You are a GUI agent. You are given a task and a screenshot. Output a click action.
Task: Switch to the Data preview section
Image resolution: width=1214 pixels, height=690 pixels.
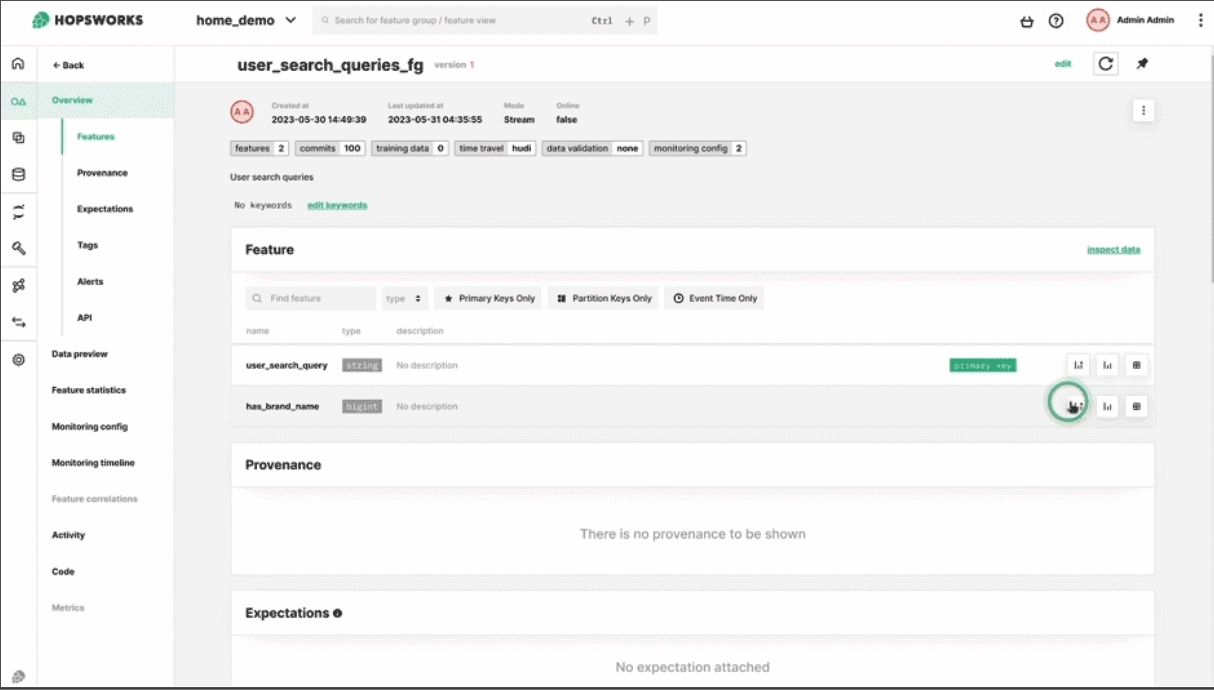(x=80, y=353)
